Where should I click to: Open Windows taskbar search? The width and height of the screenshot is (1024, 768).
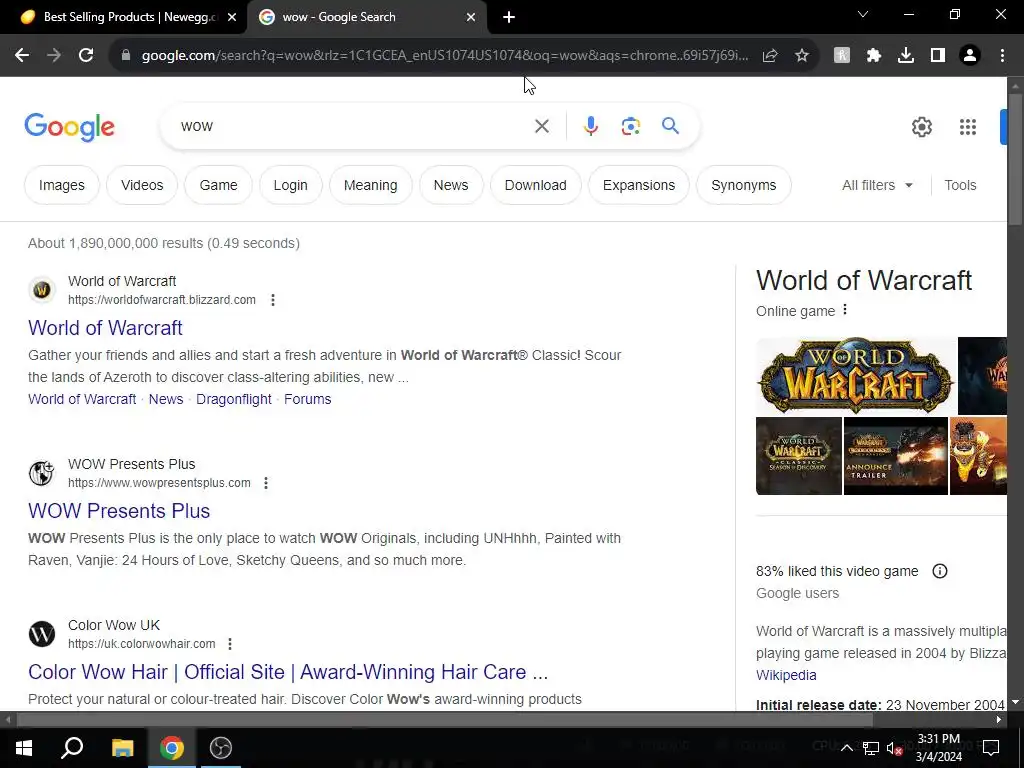(72, 748)
